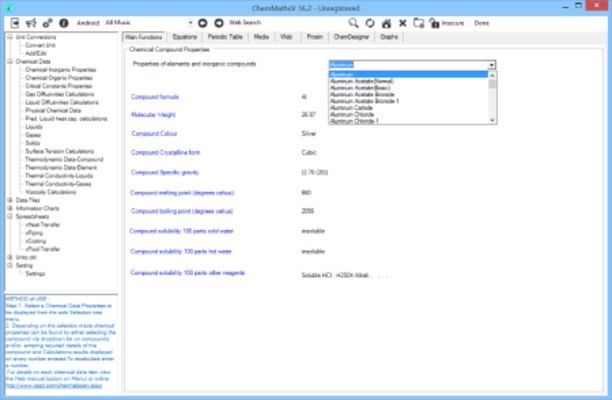The height and width of the screenshot is (400, 612).
Task: Click the home icon in toolbar
Action: pos(384,21)
